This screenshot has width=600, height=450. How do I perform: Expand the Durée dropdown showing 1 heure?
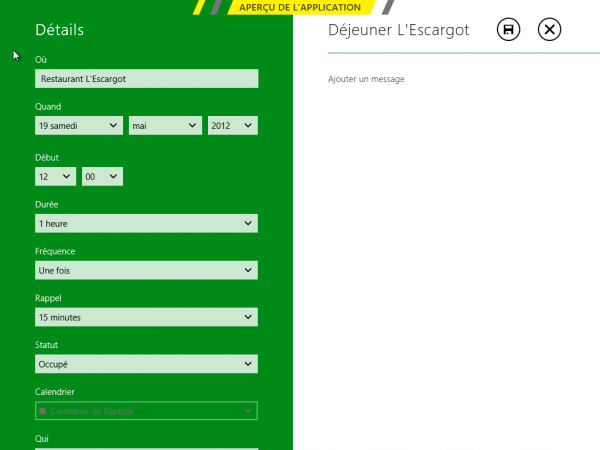pyautogui.click(x=146, y=223)
